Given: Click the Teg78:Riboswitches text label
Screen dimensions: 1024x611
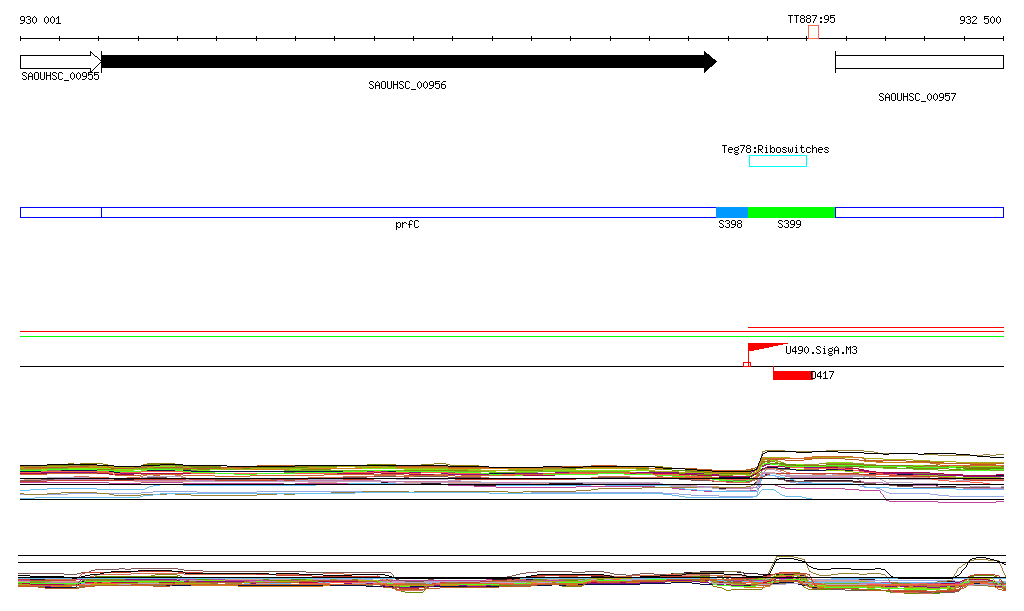Looking at the screenshot, I should pyautogui.click(x=775, y=149).
